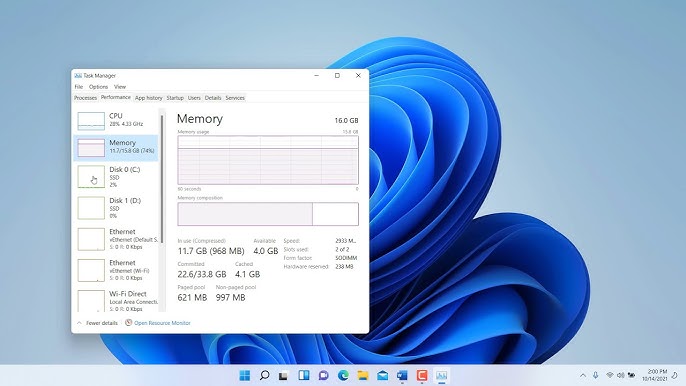Viewport: 686px width, 386px height.
Task: Show hidden system tray icons chevron
Action: (583, 375)
